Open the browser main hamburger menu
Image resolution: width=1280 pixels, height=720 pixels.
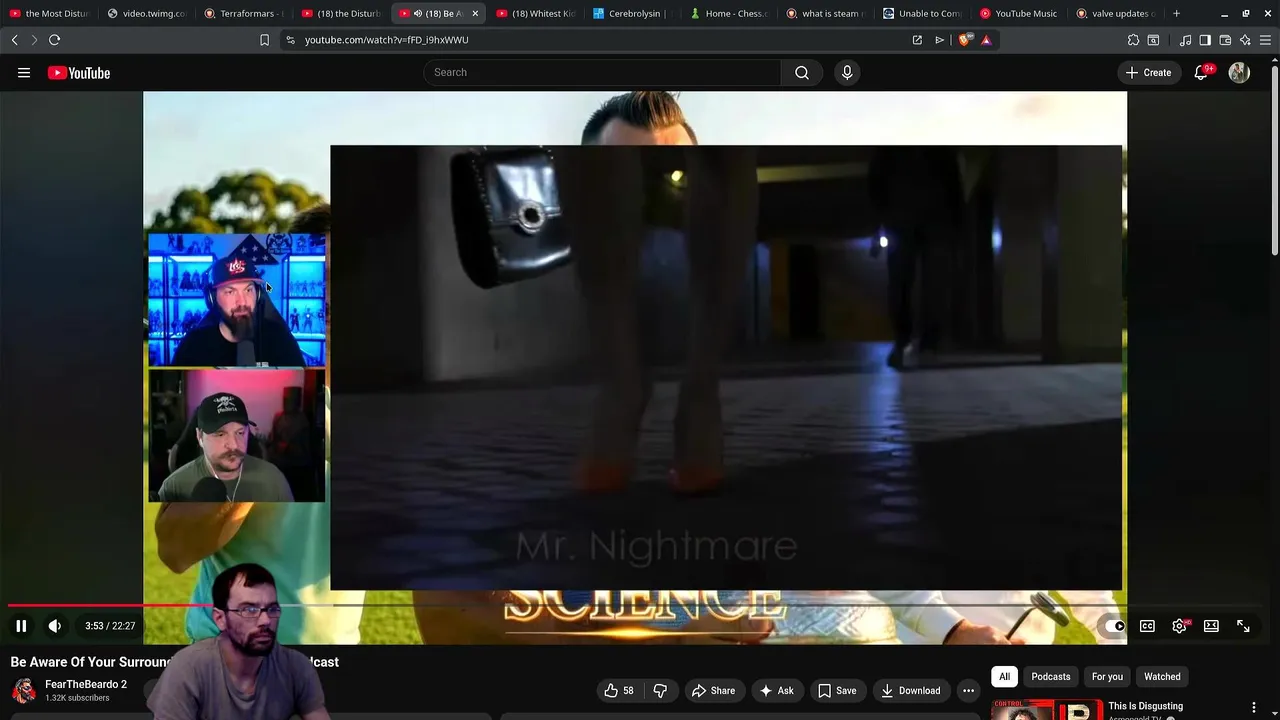(1265, 40)
